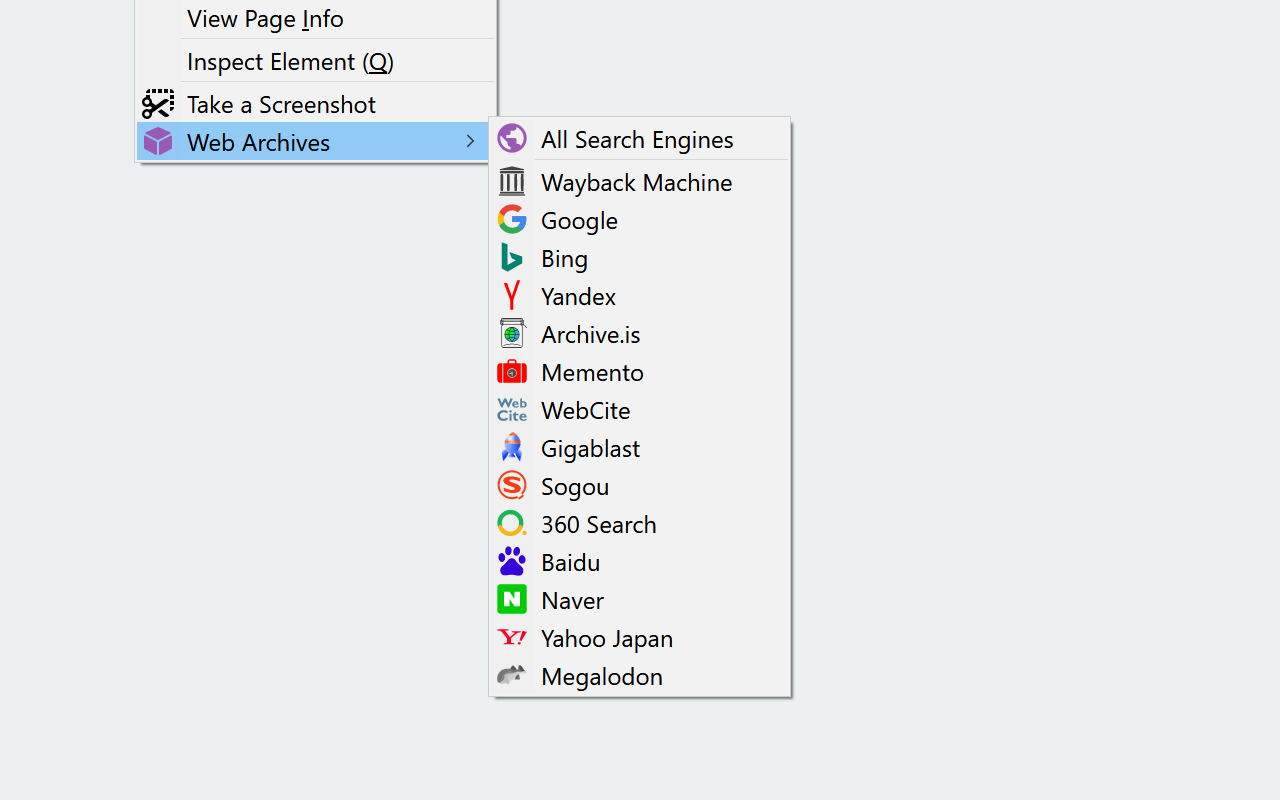Click the Sogou orange S icon
Screen dimensions: 1280x800
click(x=512, y=485)
